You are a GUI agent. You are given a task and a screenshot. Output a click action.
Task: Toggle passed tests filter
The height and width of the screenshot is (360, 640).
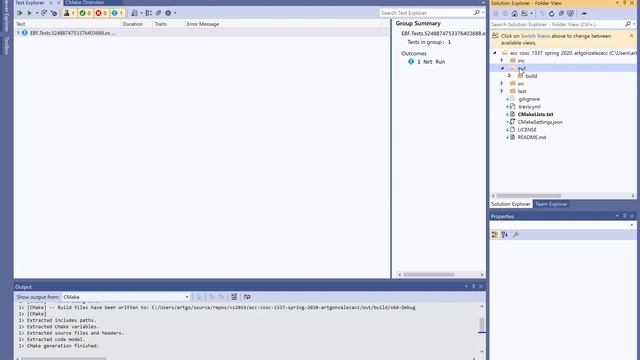(85, 13)
